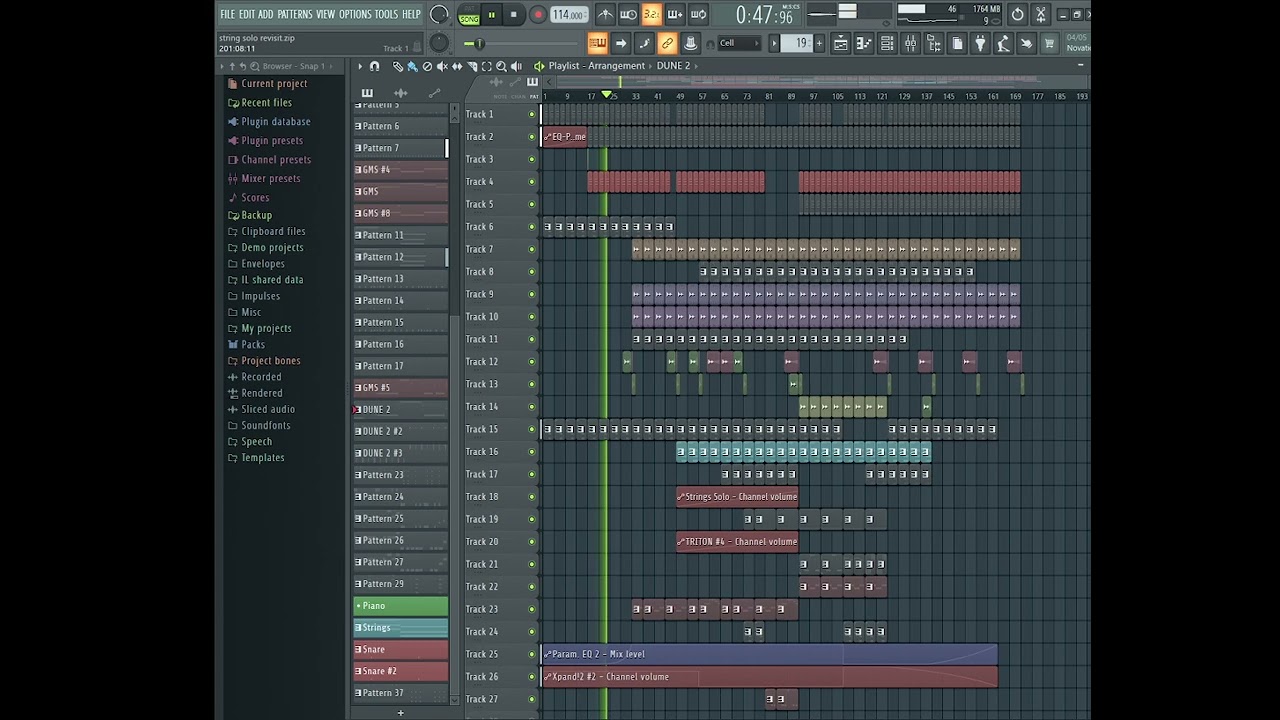The width and height of the screenshot is (1280, 720).
Task: Toggle the playlist snap magnet icon
Action: coord(374,66)
